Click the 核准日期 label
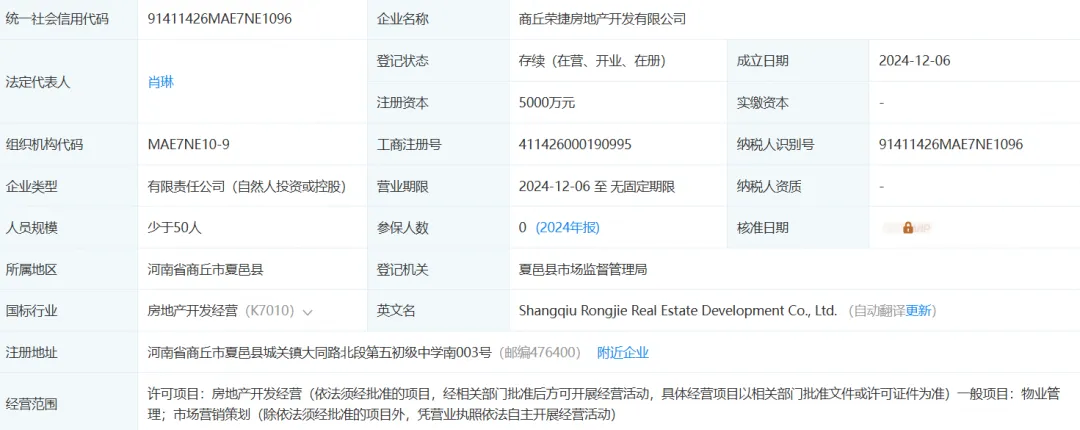1080x430 pixels. (x=762, y=227)
